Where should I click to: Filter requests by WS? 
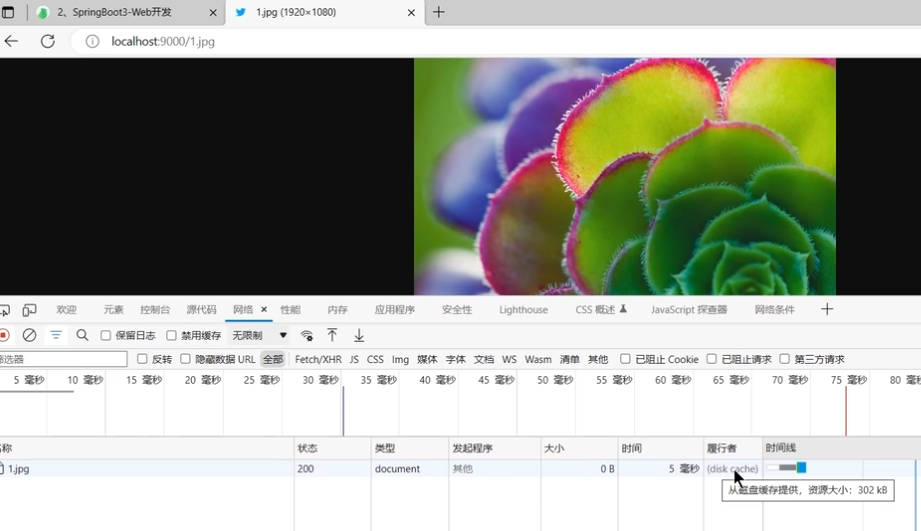509,359
